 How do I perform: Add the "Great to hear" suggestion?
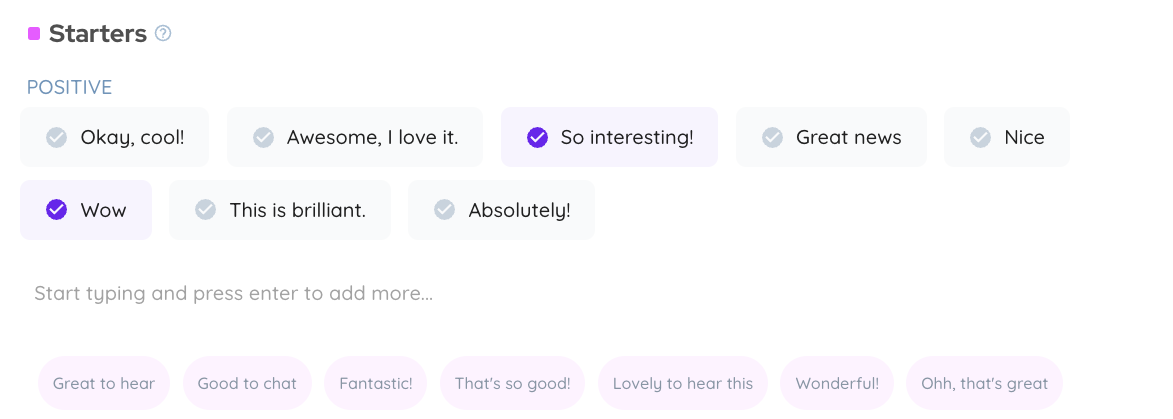tap(104, 383)
